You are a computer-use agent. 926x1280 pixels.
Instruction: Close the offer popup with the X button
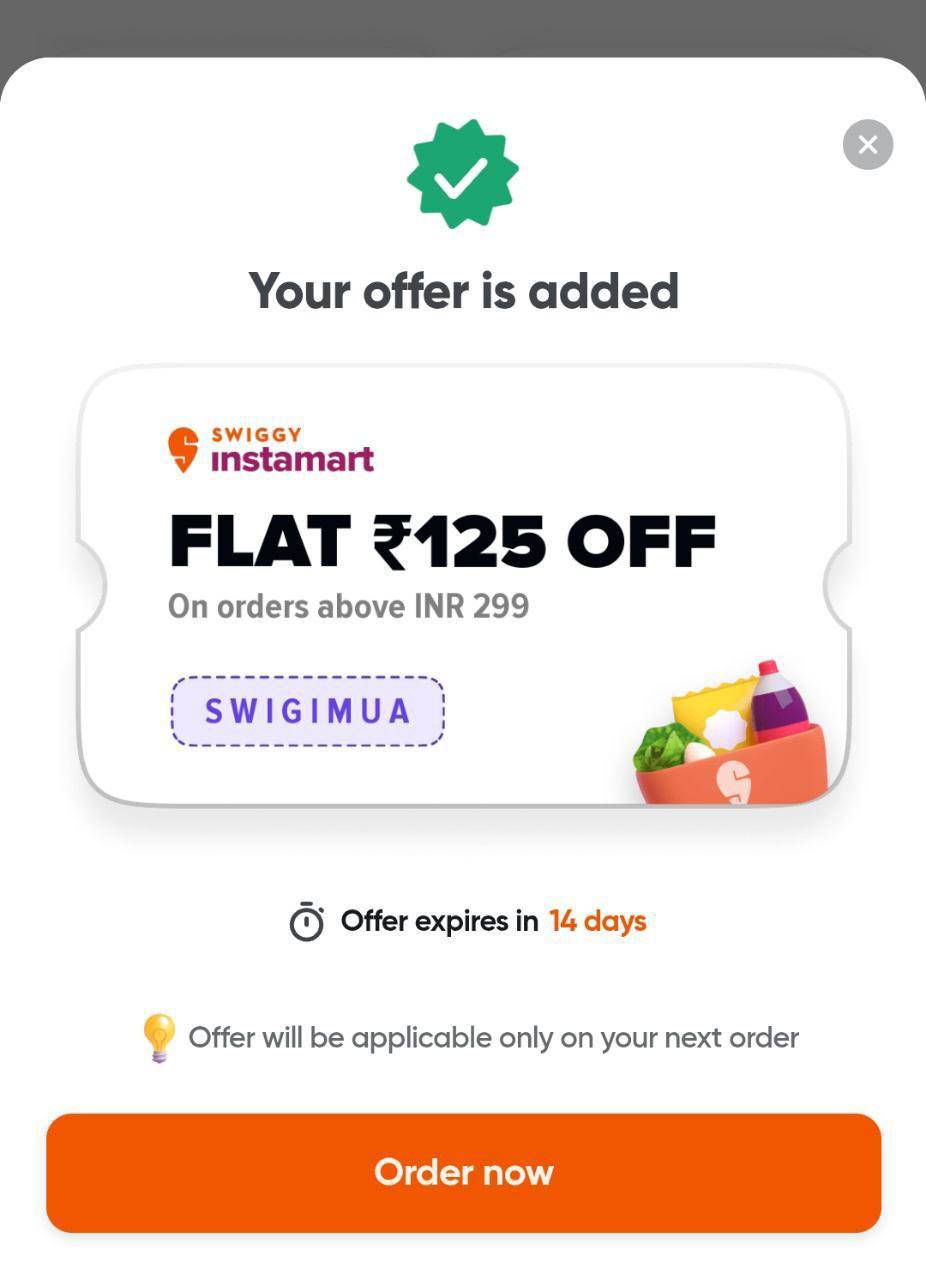(x=867, y=144)
